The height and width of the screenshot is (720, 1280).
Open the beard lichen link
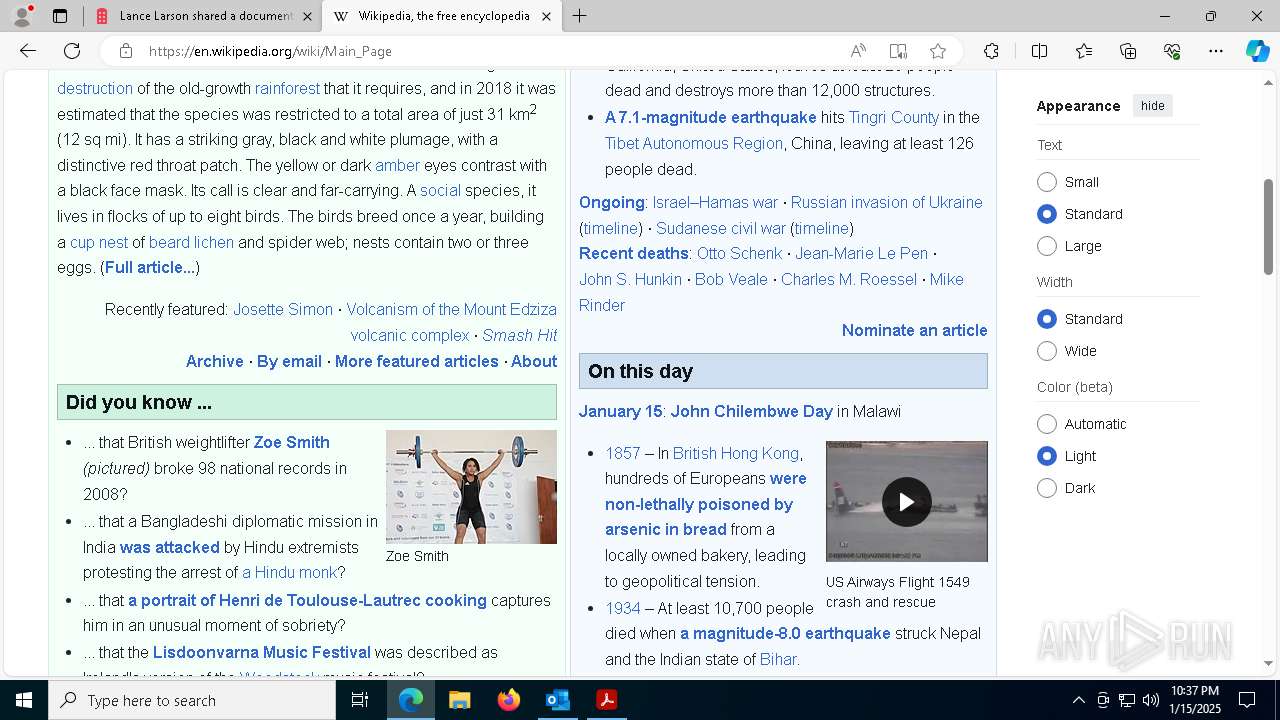point(191,242)
